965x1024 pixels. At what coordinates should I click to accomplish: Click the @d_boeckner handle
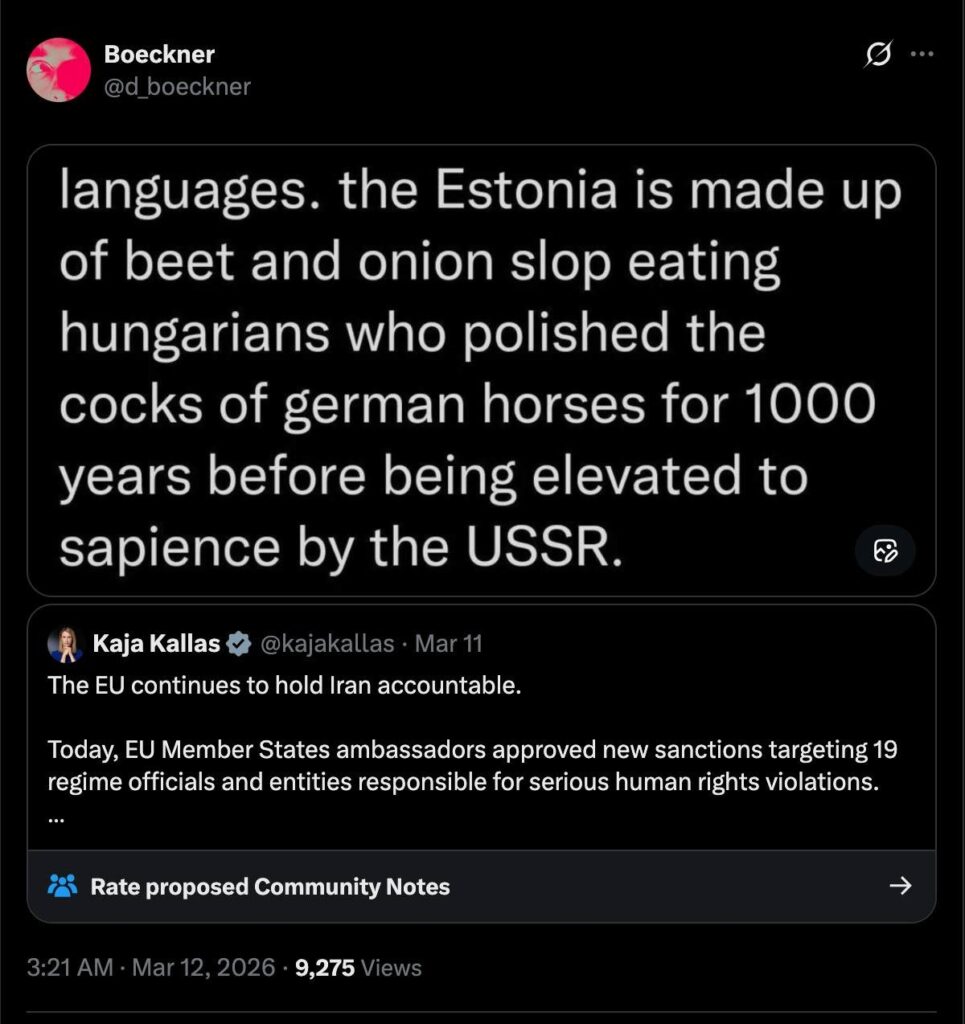coord(177,87)
